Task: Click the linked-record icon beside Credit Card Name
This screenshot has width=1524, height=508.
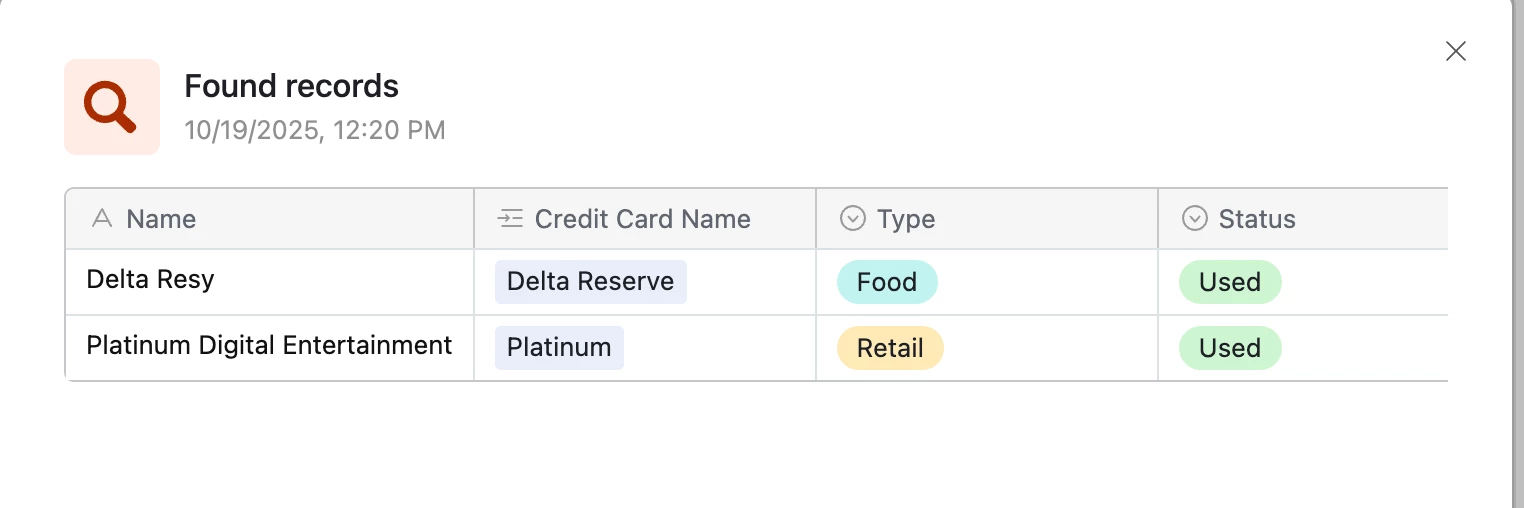Action: (510, 219)
